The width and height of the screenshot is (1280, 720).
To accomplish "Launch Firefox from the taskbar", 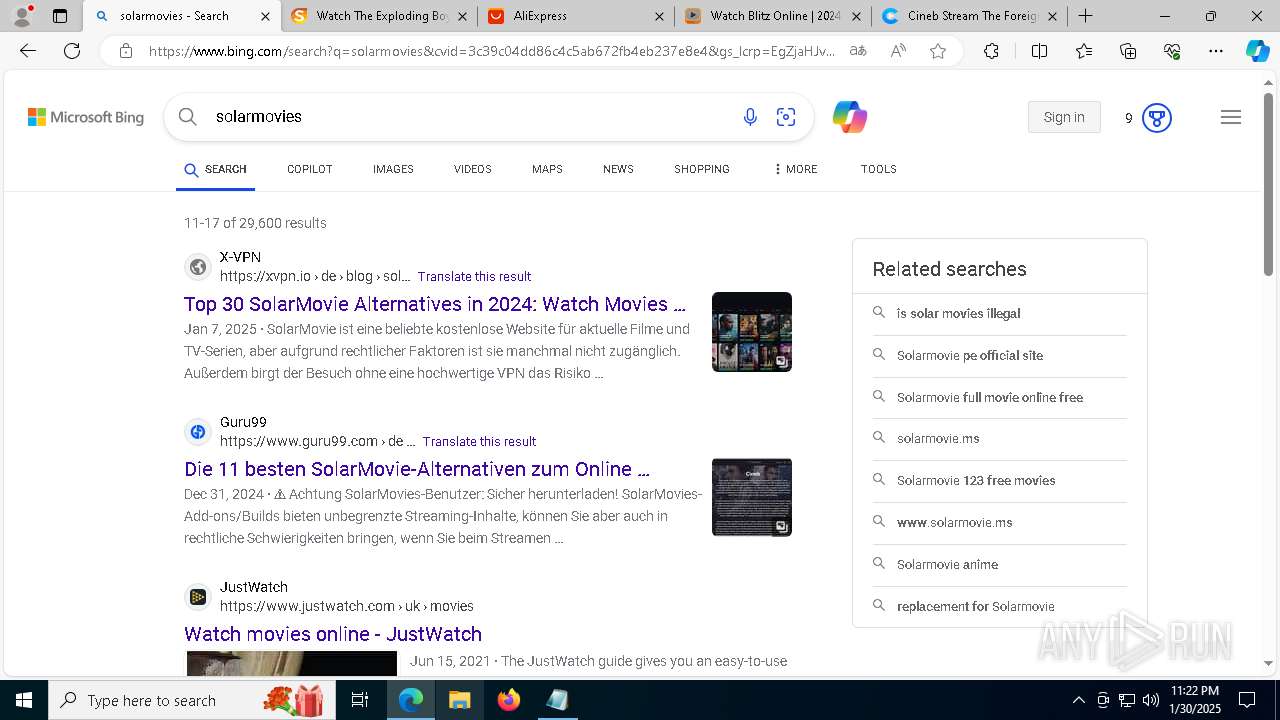I will (x=509, y=700).
